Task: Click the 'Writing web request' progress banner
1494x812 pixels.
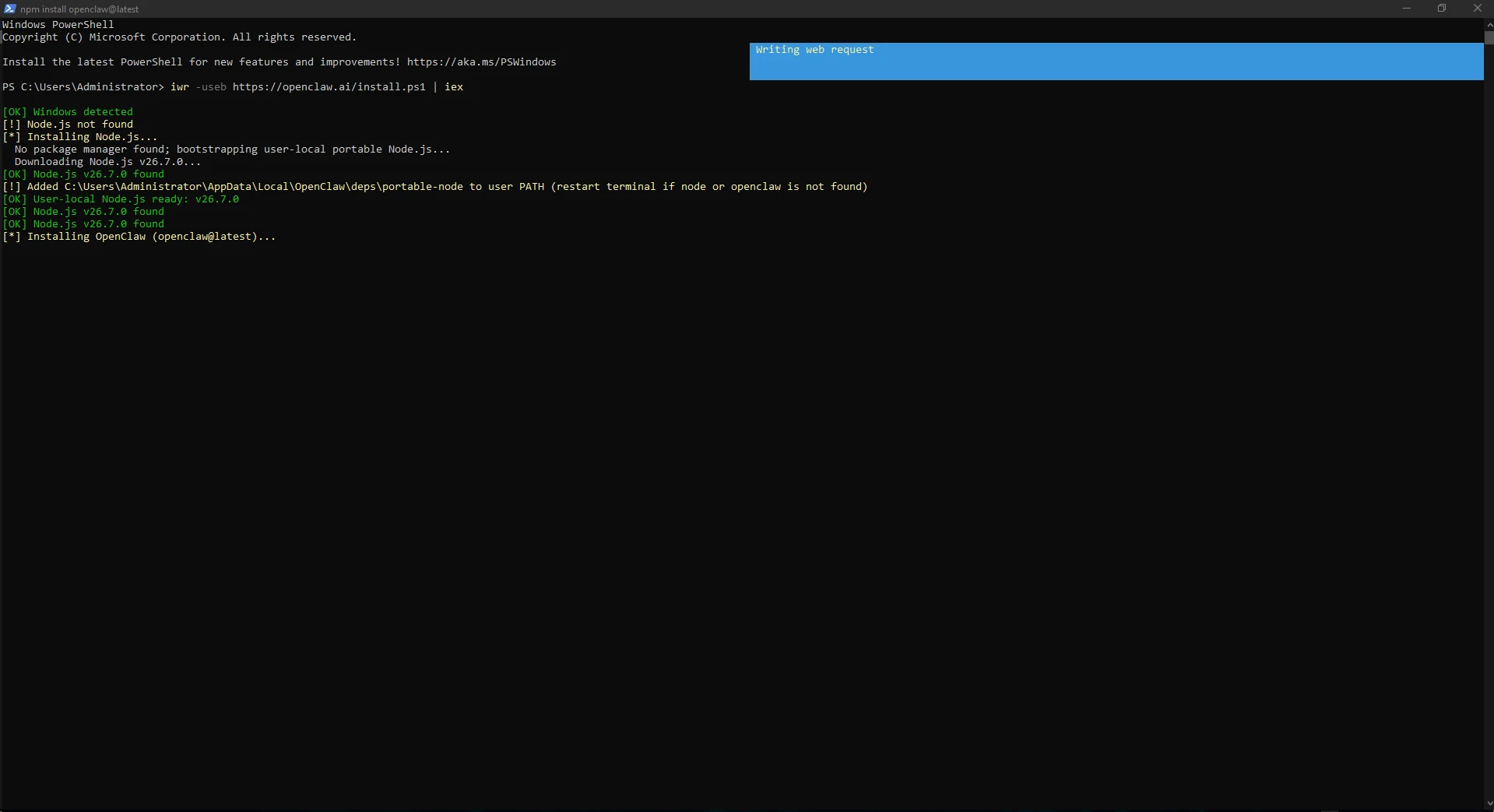Action: [x=1116, y=61]
